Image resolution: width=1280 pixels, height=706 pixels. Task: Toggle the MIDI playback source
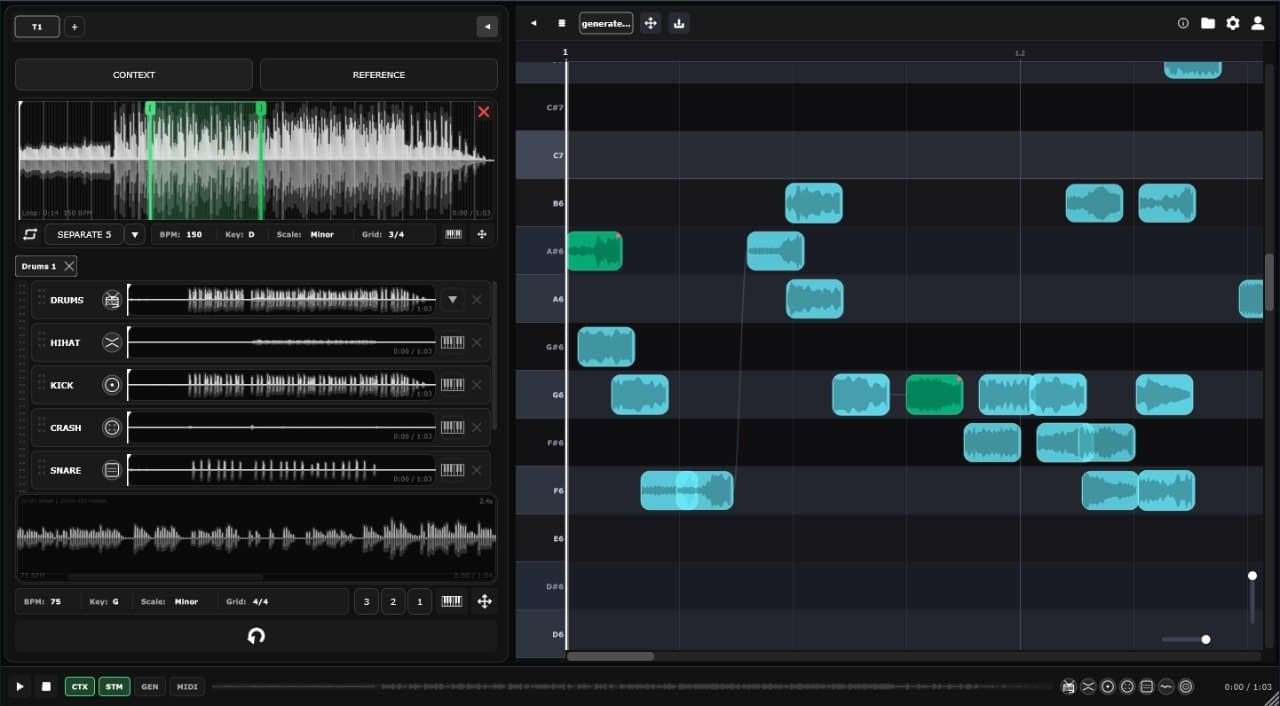pos(187,686)
